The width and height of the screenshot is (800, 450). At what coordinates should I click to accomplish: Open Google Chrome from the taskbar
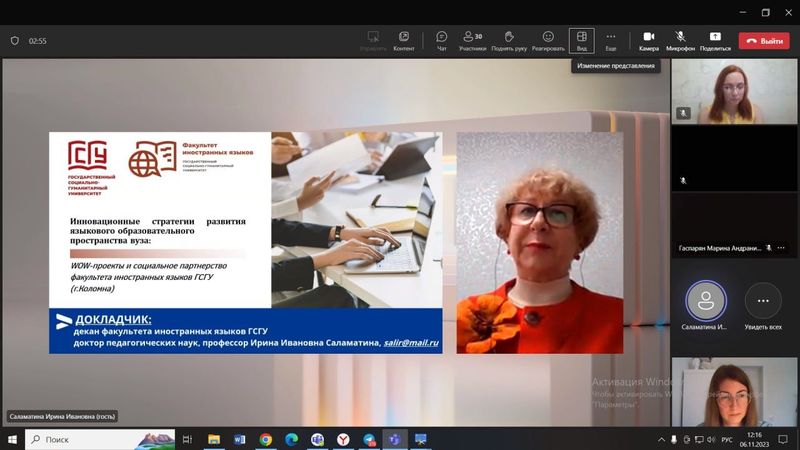[266, 439]
